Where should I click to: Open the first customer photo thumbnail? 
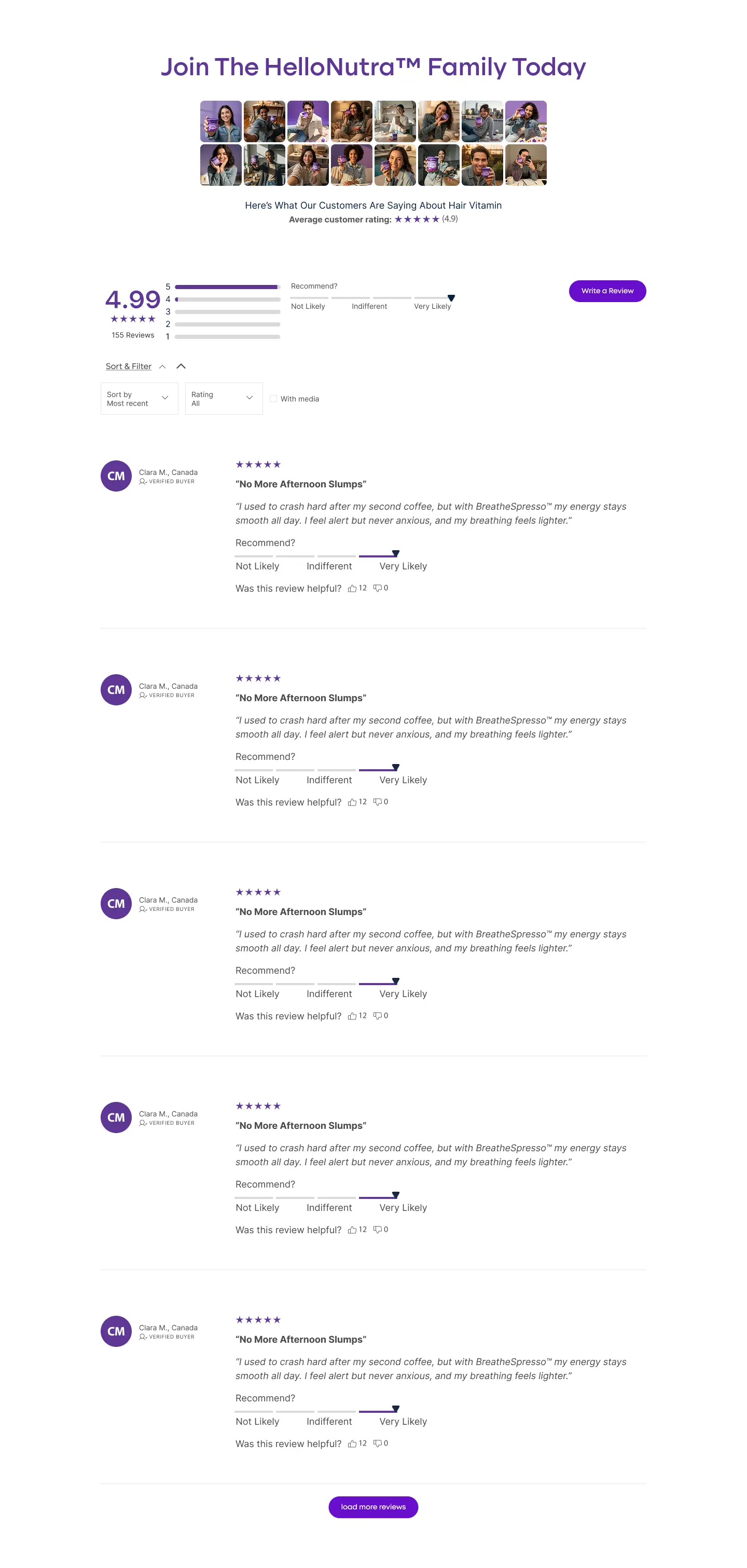pyautogui.click(x=221, y=121)
